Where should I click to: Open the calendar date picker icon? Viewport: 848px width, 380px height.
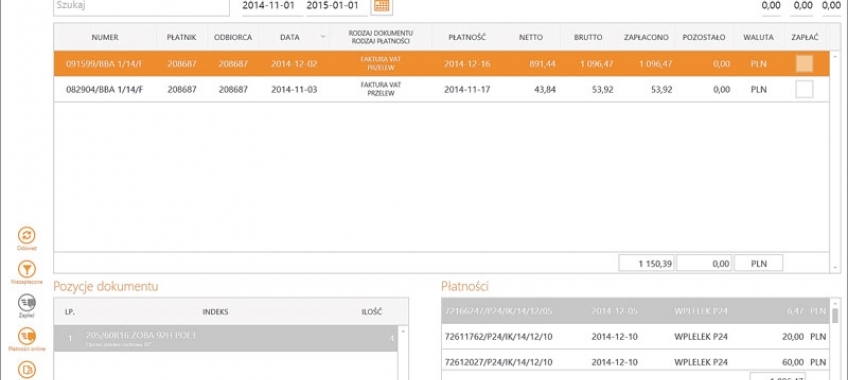tap(382, 6)
